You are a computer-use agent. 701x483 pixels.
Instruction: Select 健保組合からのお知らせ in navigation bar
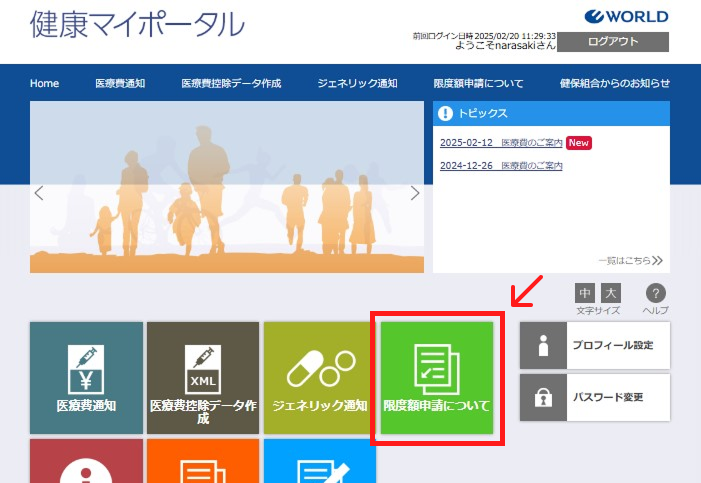615,83
